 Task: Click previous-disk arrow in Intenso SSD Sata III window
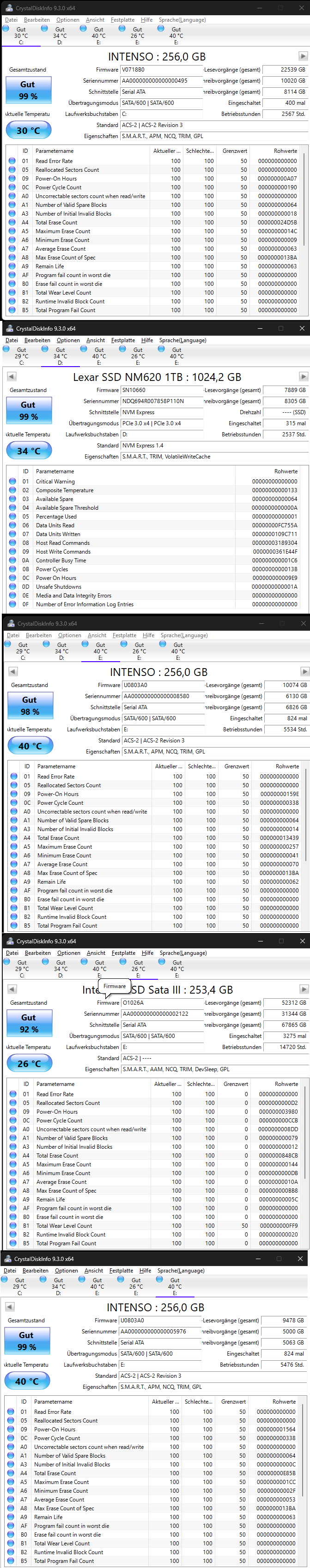tap(12, 989)
